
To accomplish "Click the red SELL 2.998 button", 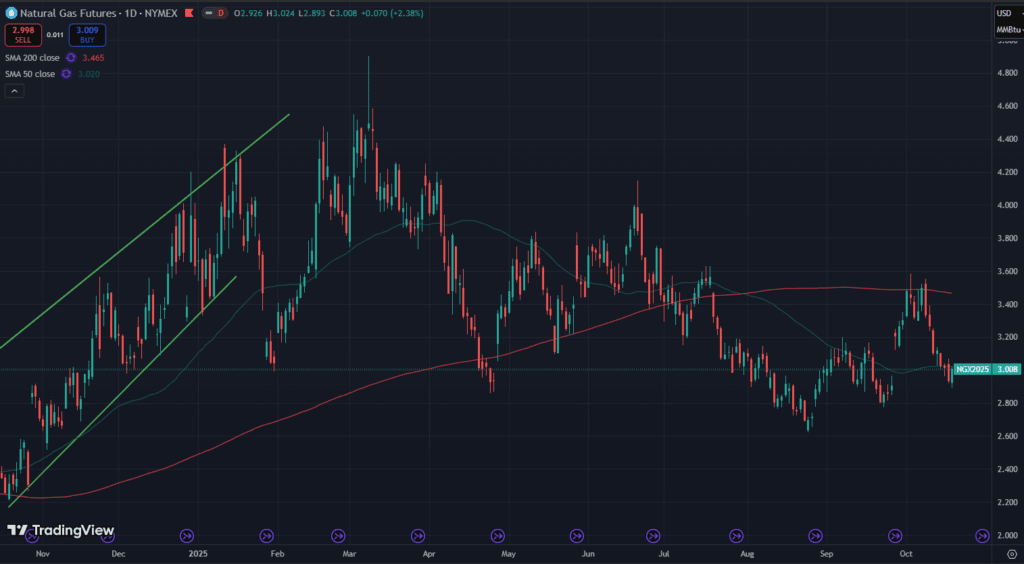I will pos(21,35).
